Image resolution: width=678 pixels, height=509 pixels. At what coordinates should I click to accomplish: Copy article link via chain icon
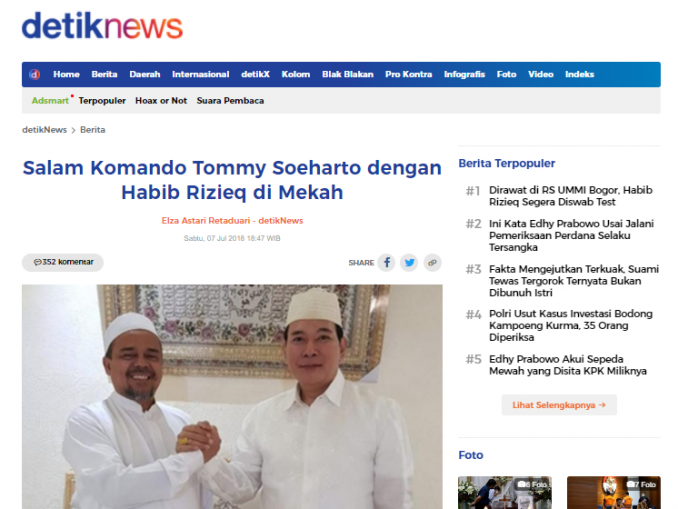click(x=432, y=263)
